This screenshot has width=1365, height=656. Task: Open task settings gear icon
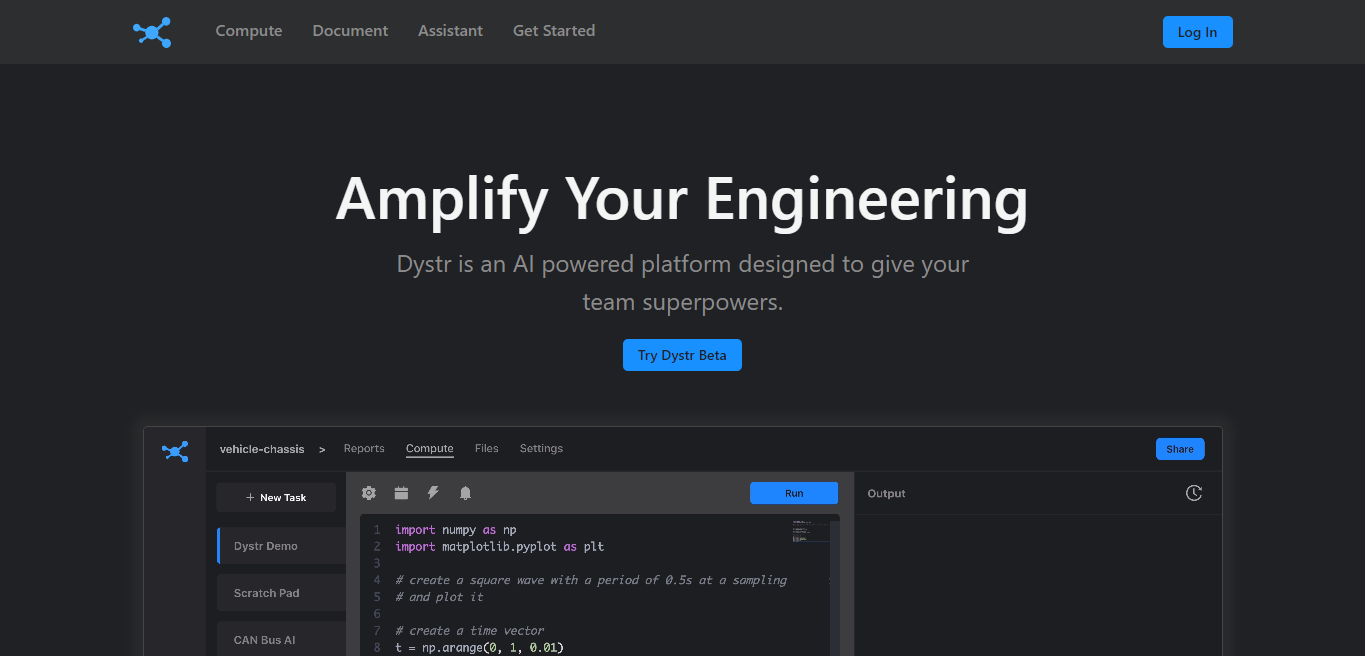pos(369,493)
